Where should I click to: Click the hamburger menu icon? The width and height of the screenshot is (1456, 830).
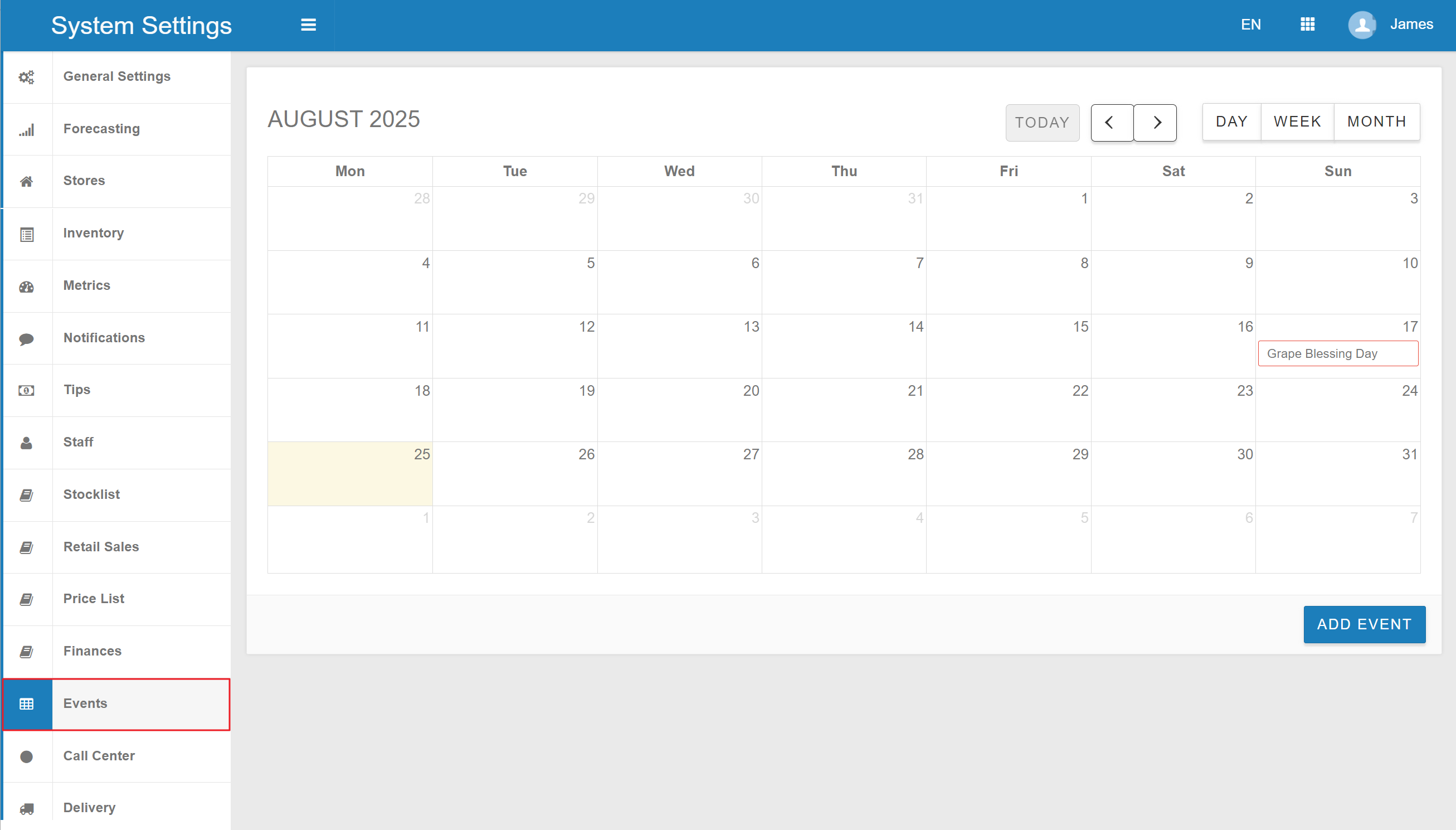click(308, 25)
